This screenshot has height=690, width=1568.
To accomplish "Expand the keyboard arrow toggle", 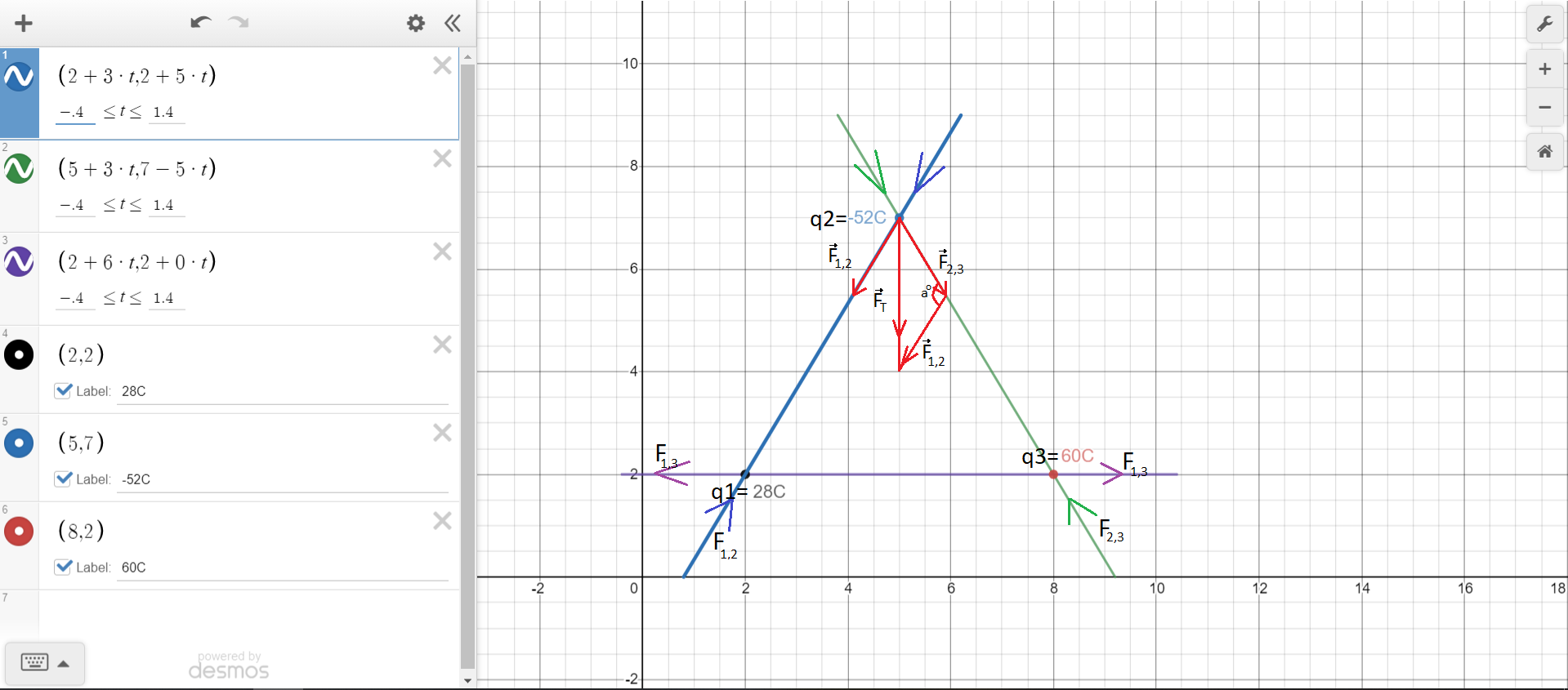I will click(x=64, y=663).
